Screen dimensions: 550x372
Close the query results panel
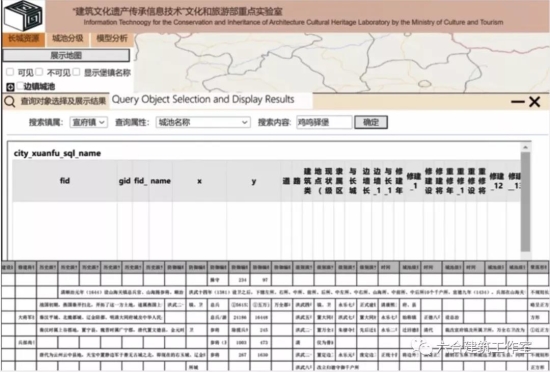535,102
